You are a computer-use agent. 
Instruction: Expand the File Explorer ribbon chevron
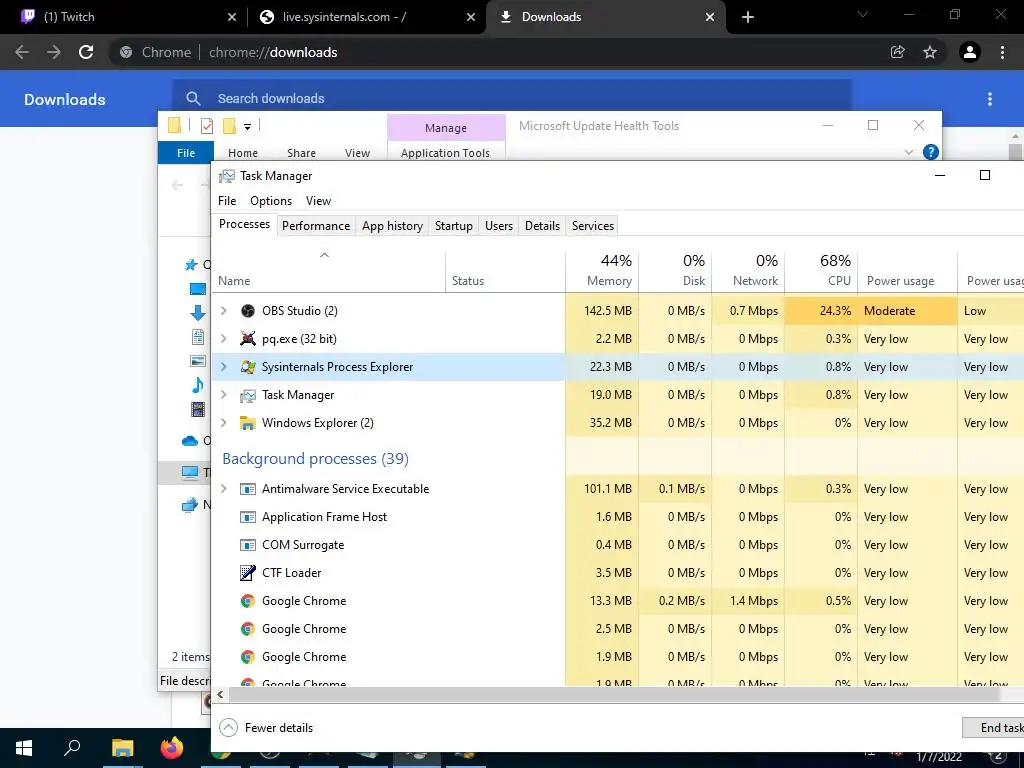point(908,152)
